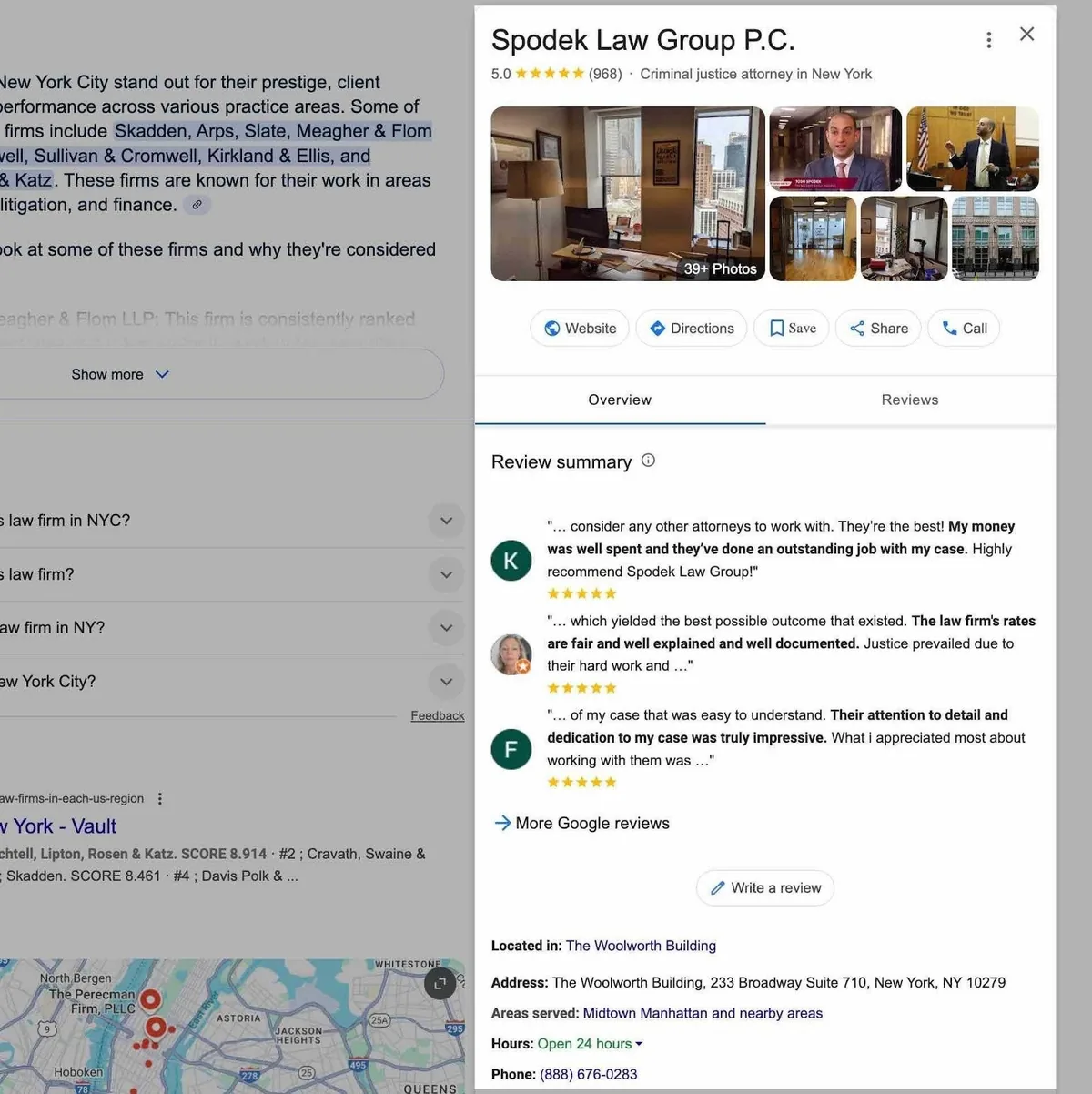Open the 39+ Photos office thumbnail
The width and height of the screenshot is (1092, 1094).
[x=628, y=194]
